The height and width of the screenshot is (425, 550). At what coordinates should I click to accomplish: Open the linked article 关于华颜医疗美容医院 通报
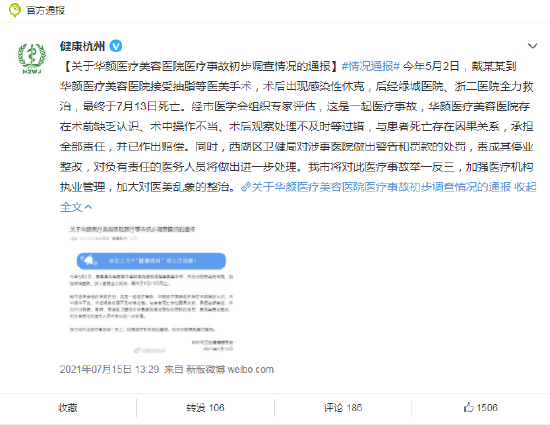[x=381, y=187]
